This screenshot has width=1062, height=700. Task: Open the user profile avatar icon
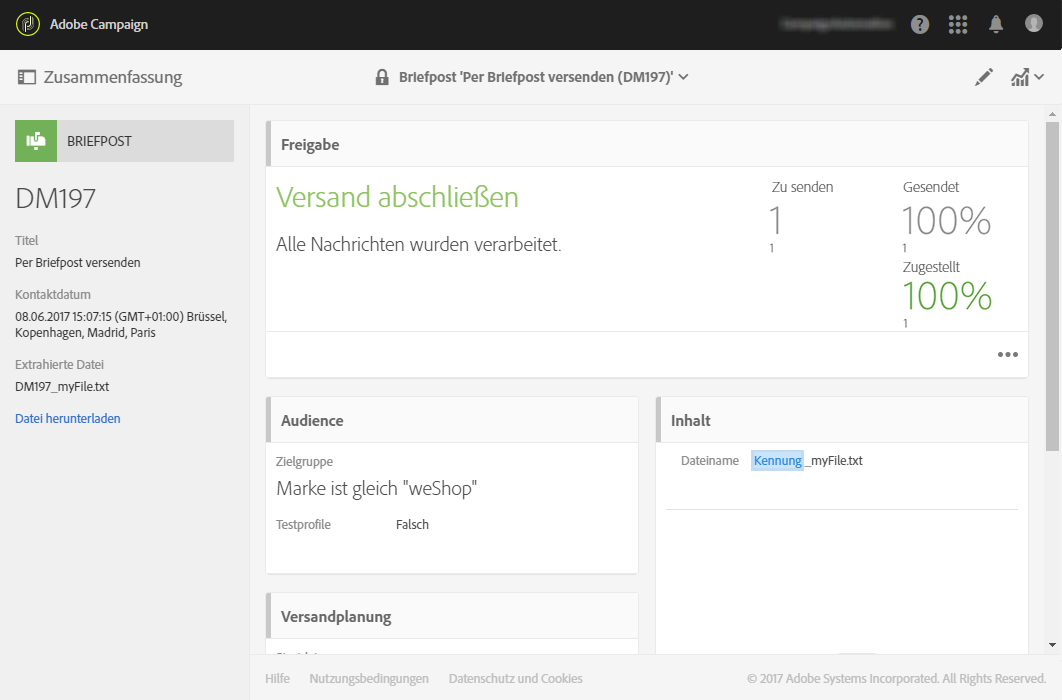(x=1034, y=24)
